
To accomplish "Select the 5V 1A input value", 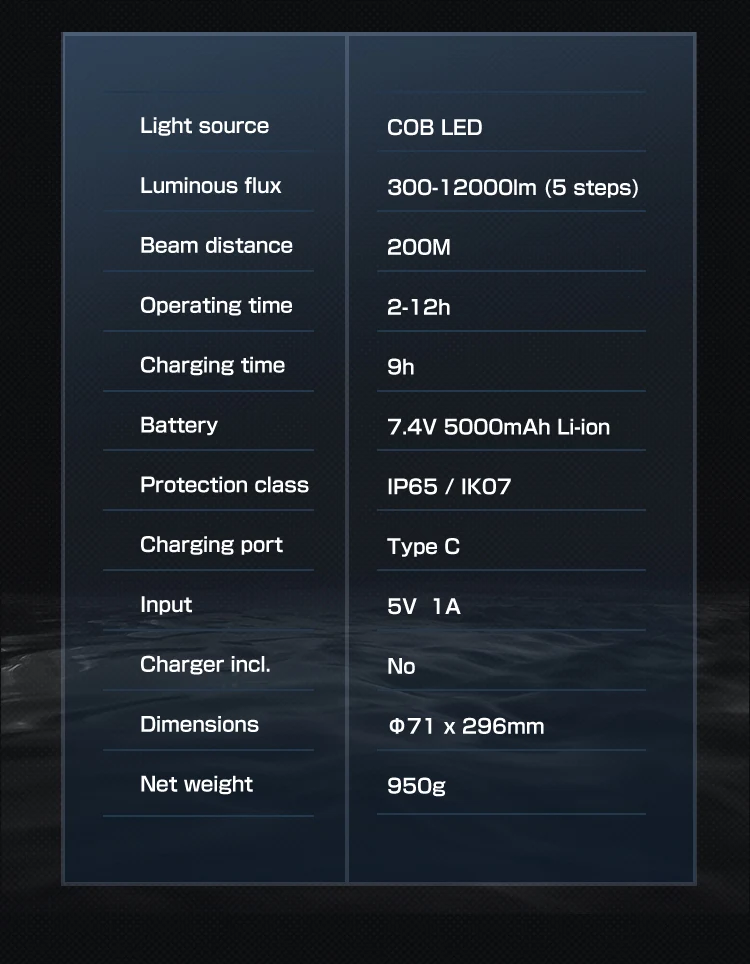I will (424, 606).
